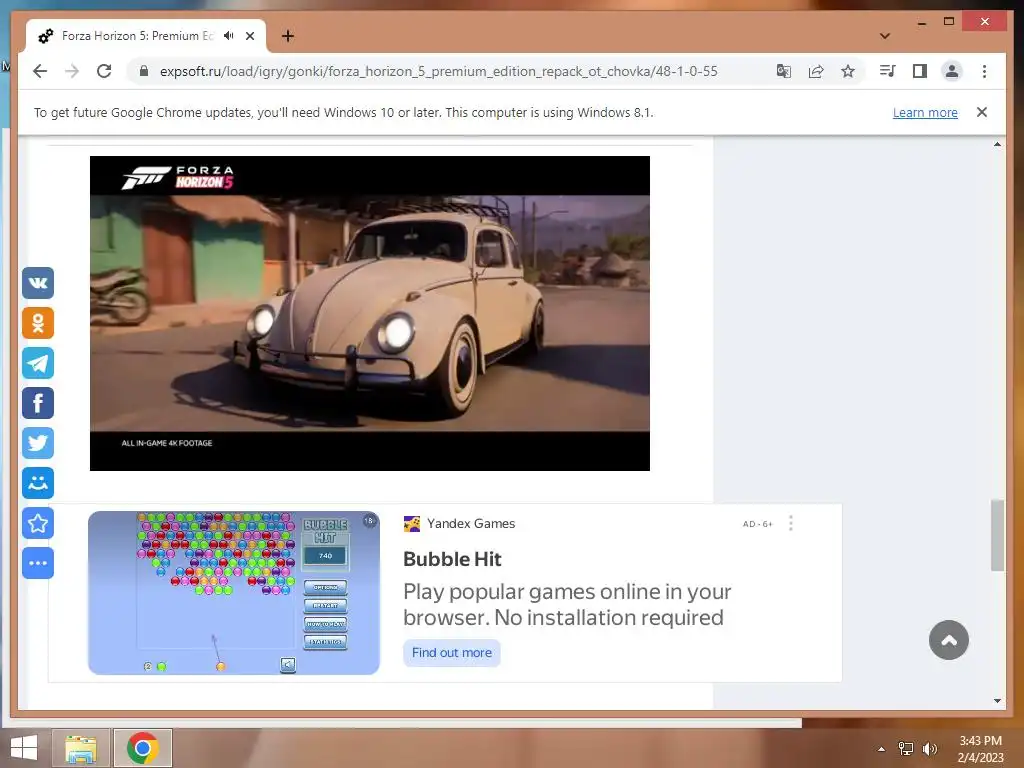
Task: Click Find out more button
Action: [451, 653]
